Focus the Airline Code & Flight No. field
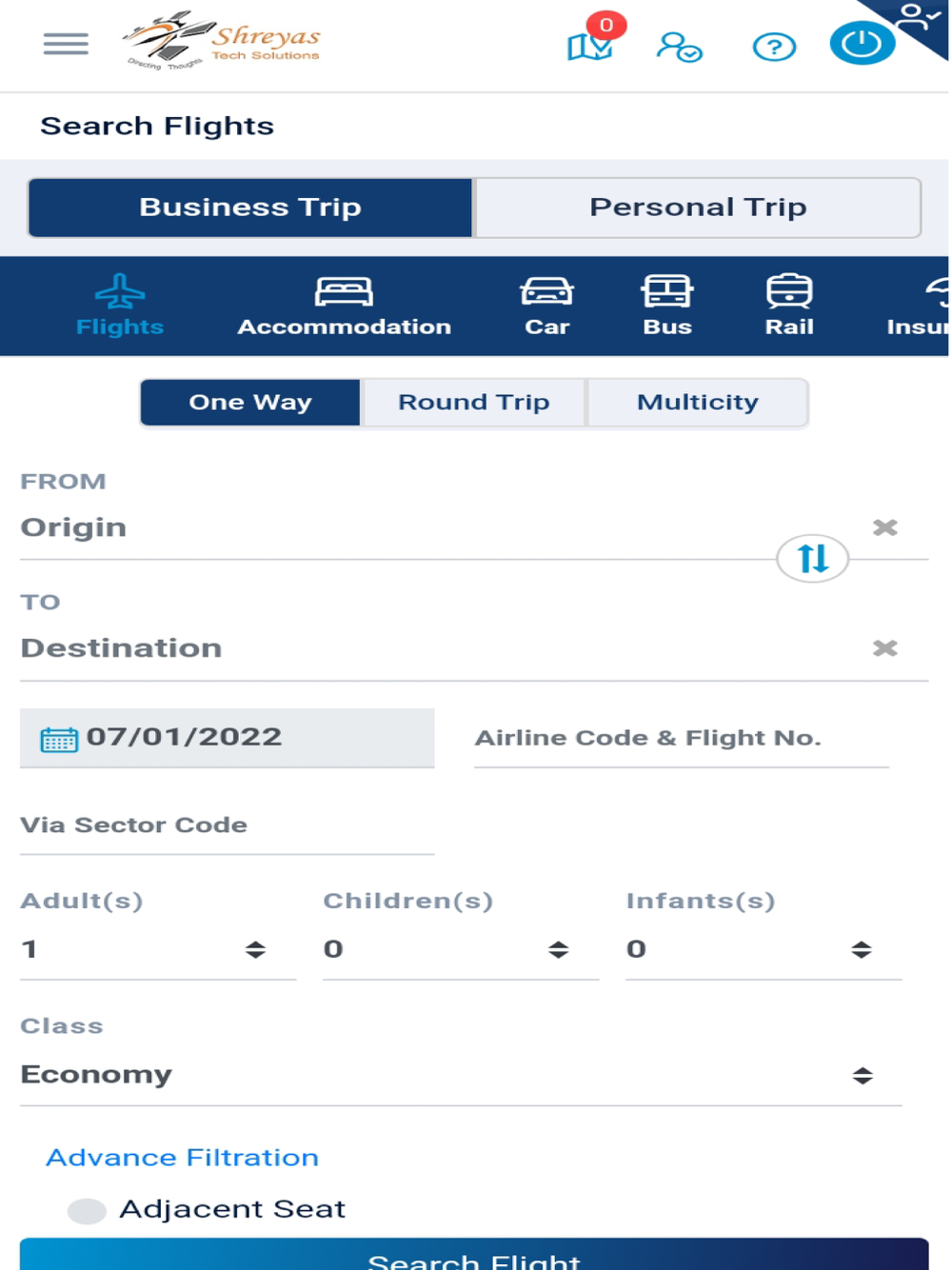Screen dimensions: 952x1270 point(681,739)
